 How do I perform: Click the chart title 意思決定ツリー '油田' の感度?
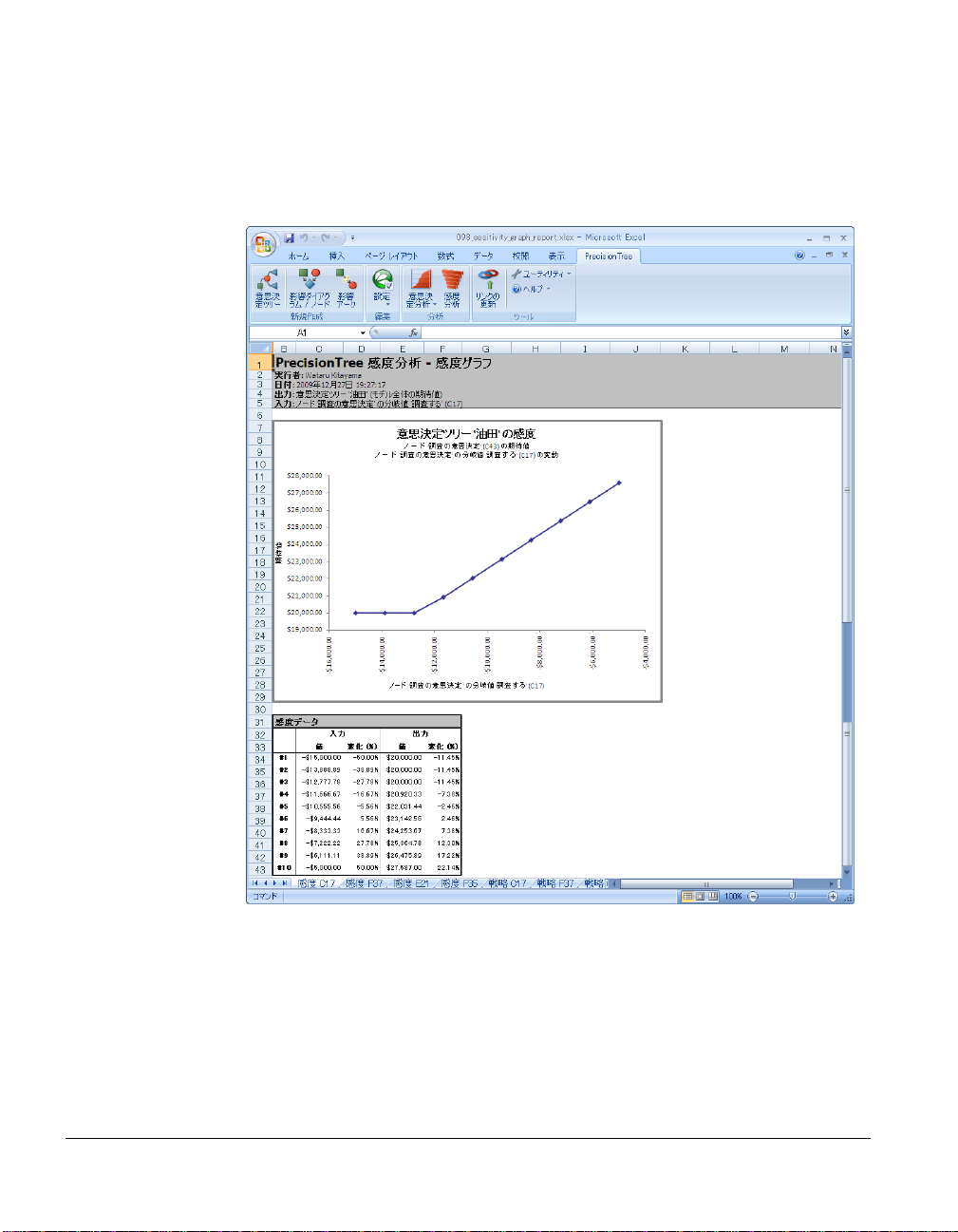click(x=465, y=433)
